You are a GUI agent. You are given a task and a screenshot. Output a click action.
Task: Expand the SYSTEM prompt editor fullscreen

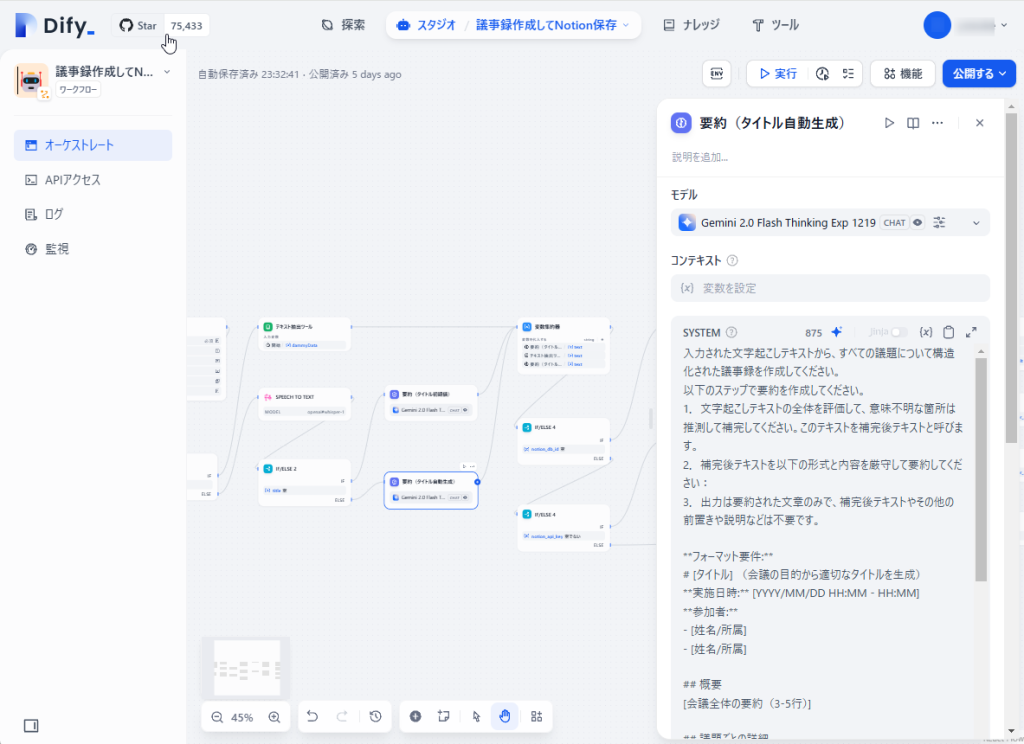tap(971, 332)
